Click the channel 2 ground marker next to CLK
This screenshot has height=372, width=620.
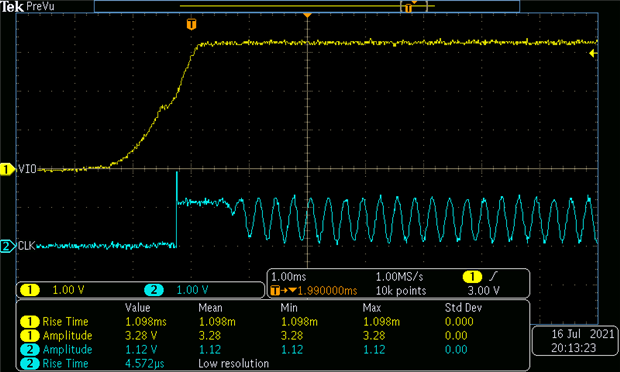click(7, 246)
